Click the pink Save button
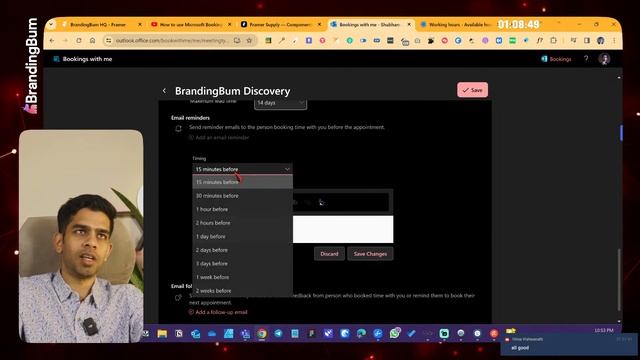640x360 pixels. [472, 90]
